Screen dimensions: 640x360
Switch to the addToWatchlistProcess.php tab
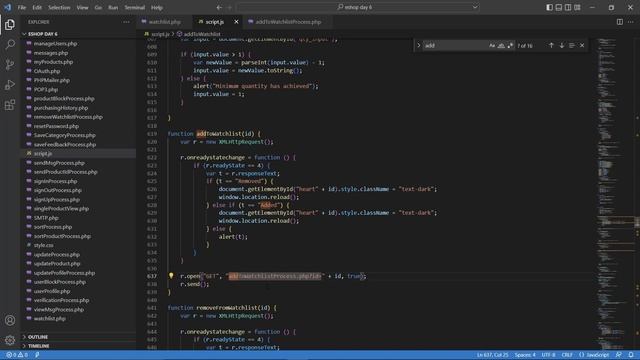coord(288,22)
